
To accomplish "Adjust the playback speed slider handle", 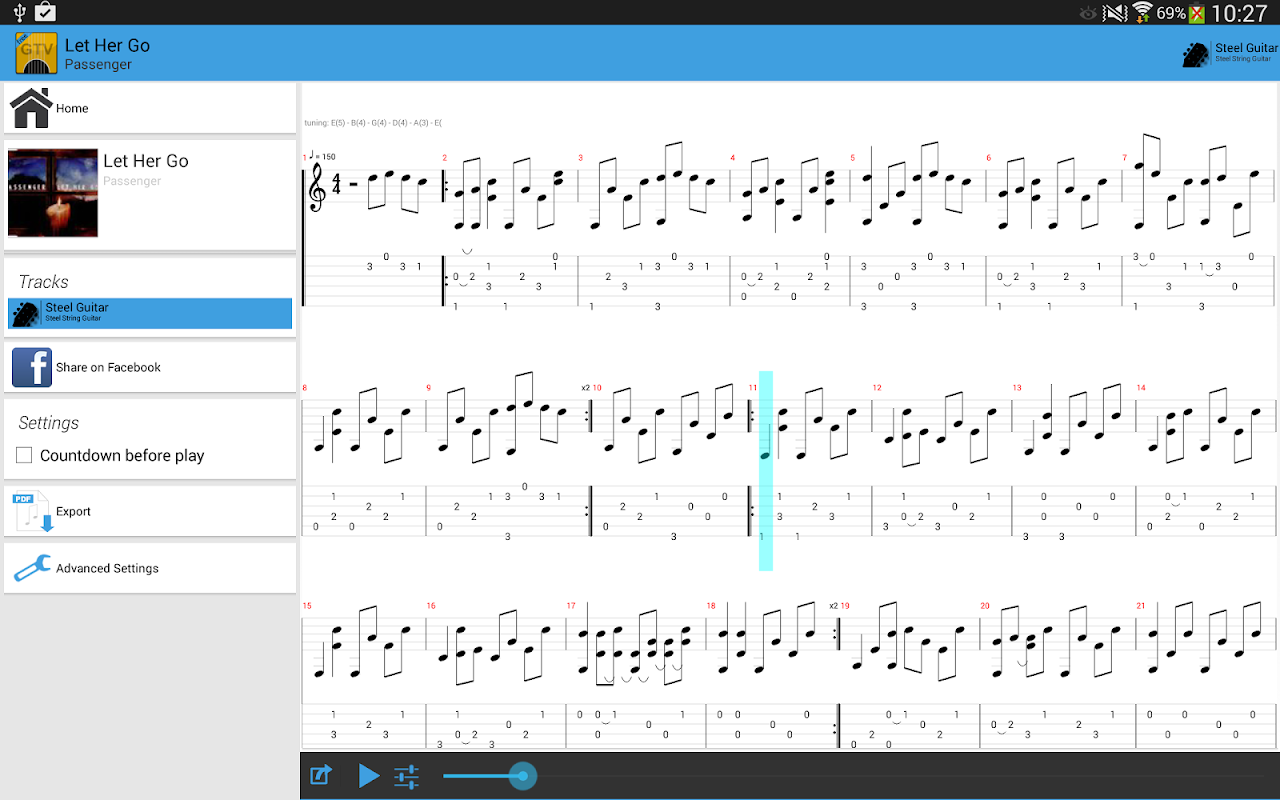I will point(522,775).
